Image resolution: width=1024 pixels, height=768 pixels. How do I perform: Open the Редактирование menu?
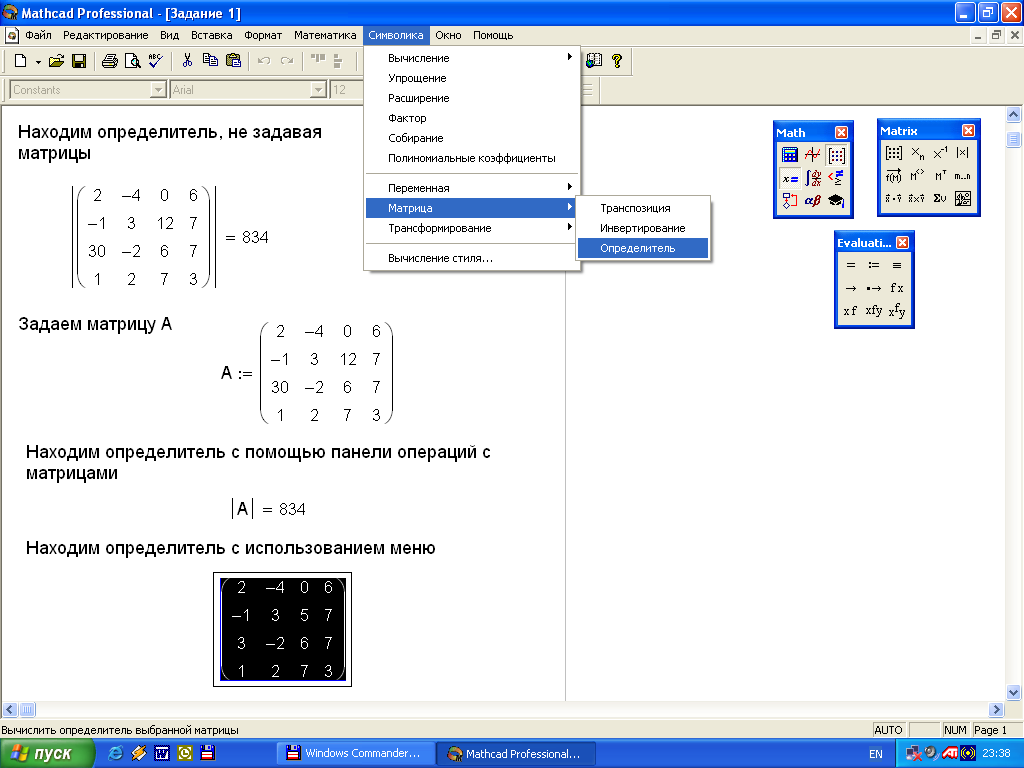coord(105,35)
